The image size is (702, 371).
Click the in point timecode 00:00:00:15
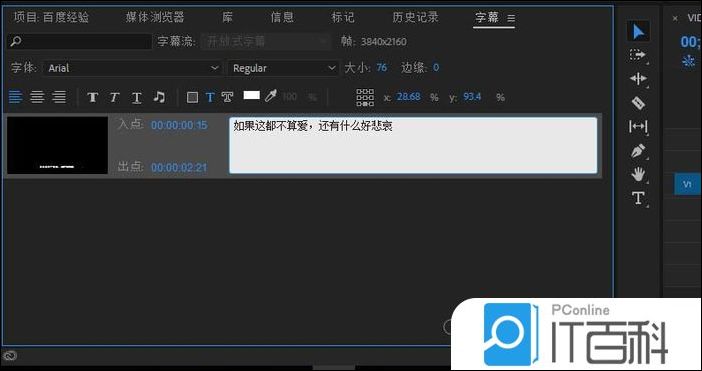coord(179,125)
